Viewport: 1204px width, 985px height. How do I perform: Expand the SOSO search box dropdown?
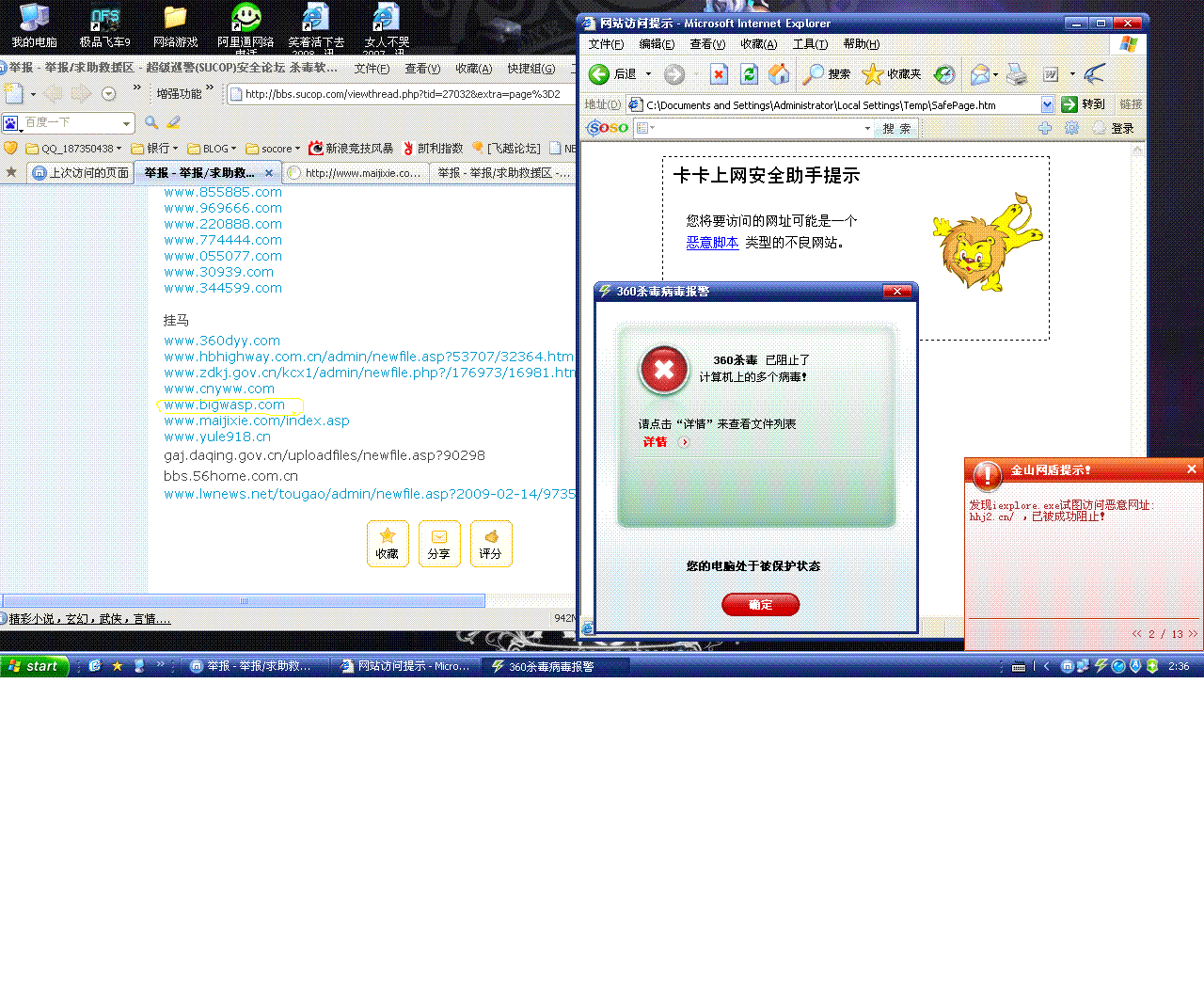pyautogui.click(x=867, y=128)
